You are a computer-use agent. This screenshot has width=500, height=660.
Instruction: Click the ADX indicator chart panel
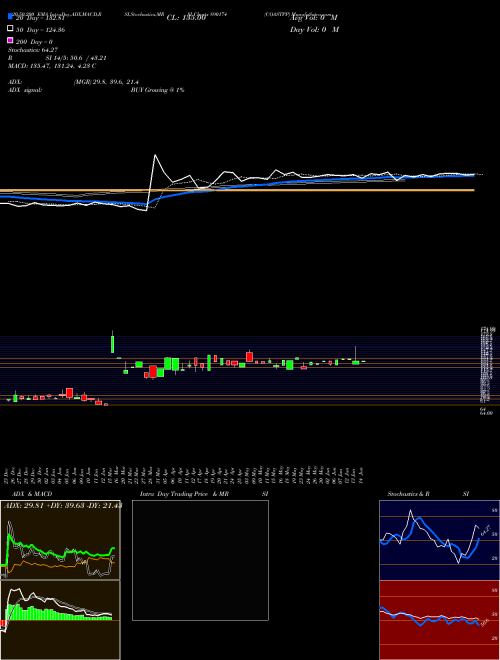click(x=60, y=540)
